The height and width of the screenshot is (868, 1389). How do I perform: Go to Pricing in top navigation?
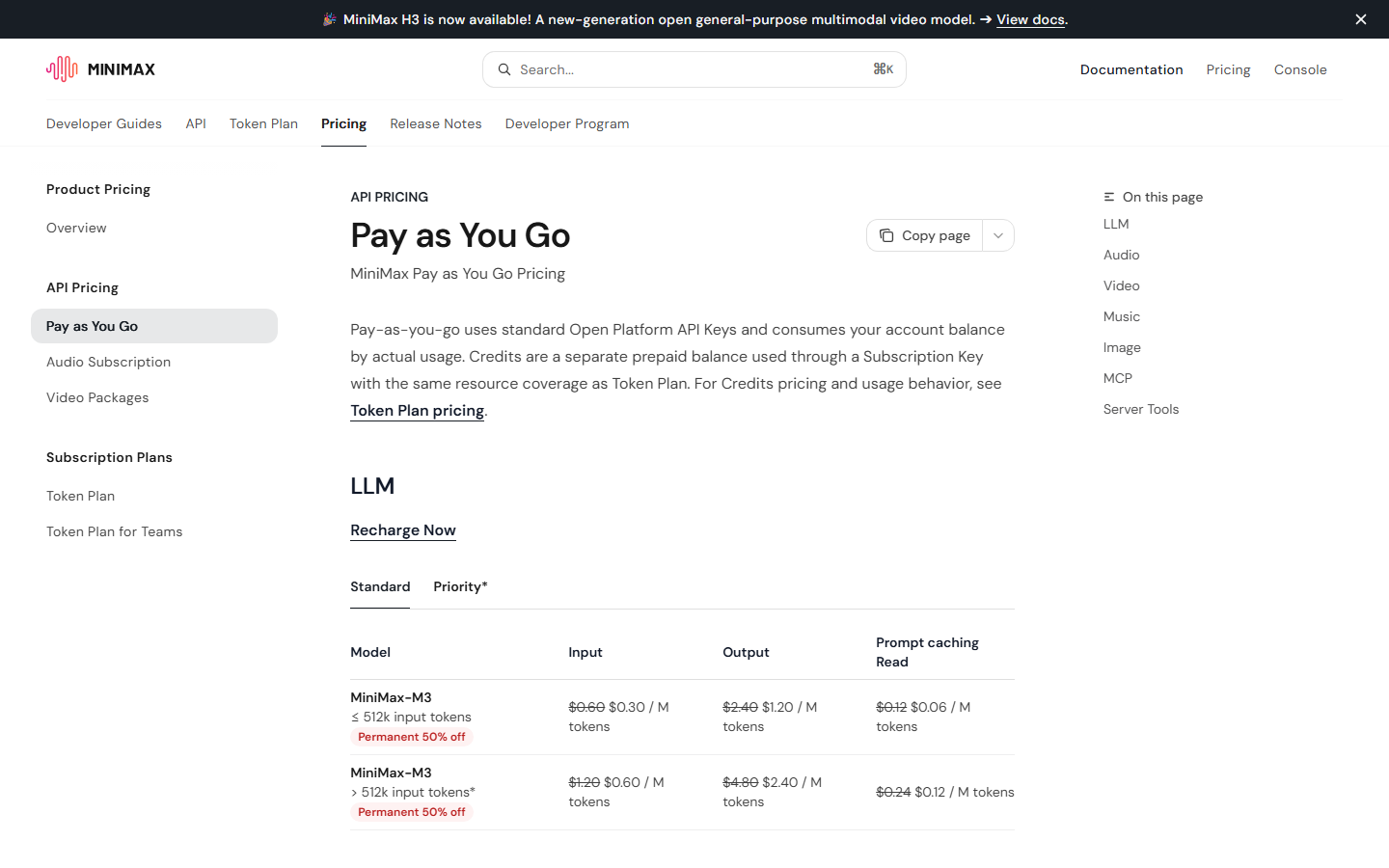pyautogui.click(x=1228, y=69)
